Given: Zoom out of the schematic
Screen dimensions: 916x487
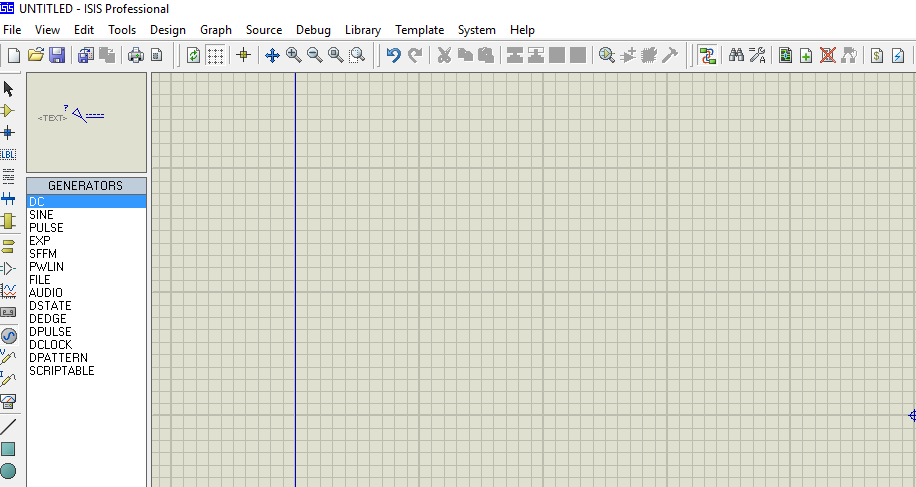Looking at the screenshot, I should coord(315,55).
